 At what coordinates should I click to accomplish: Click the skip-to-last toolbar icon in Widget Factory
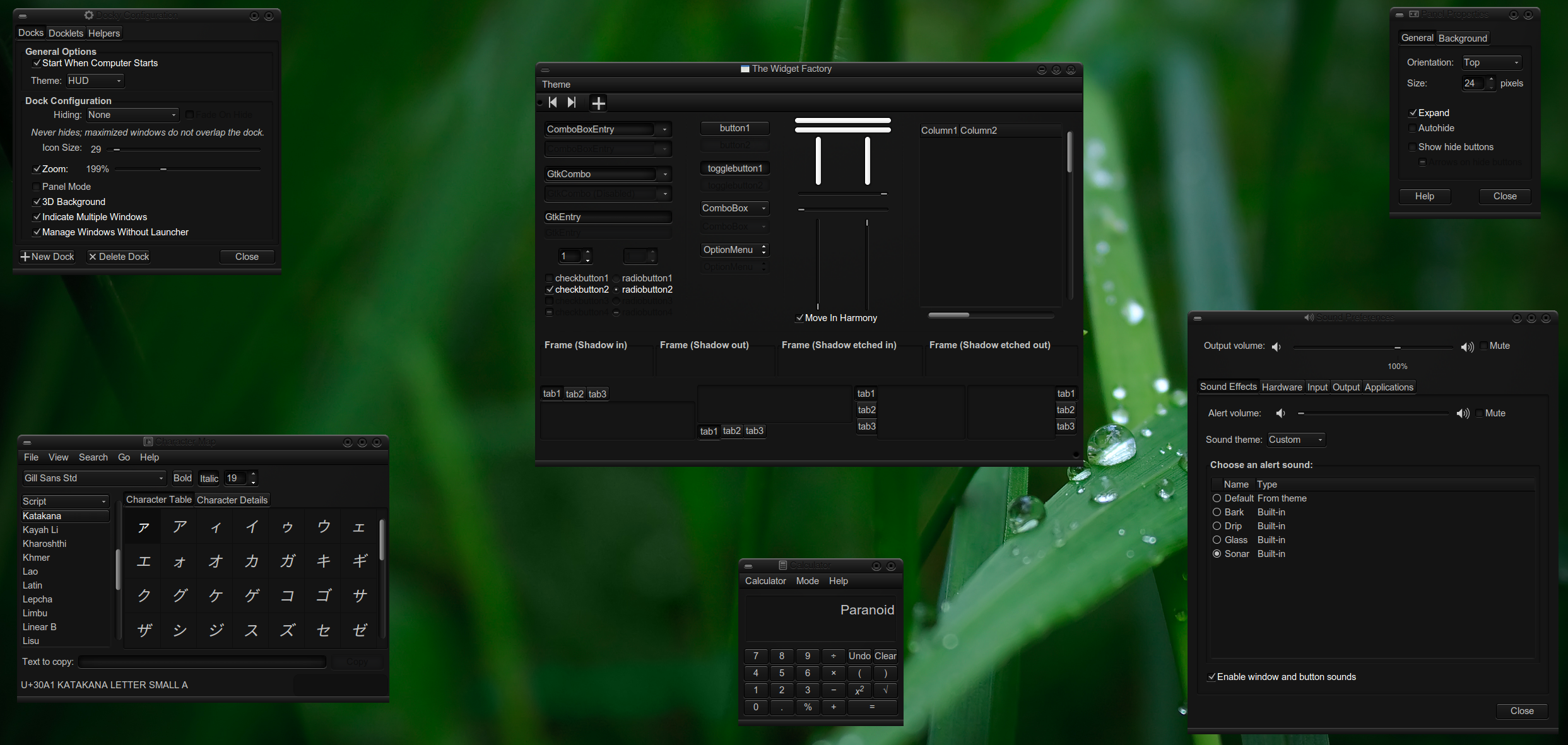point(572,102)
